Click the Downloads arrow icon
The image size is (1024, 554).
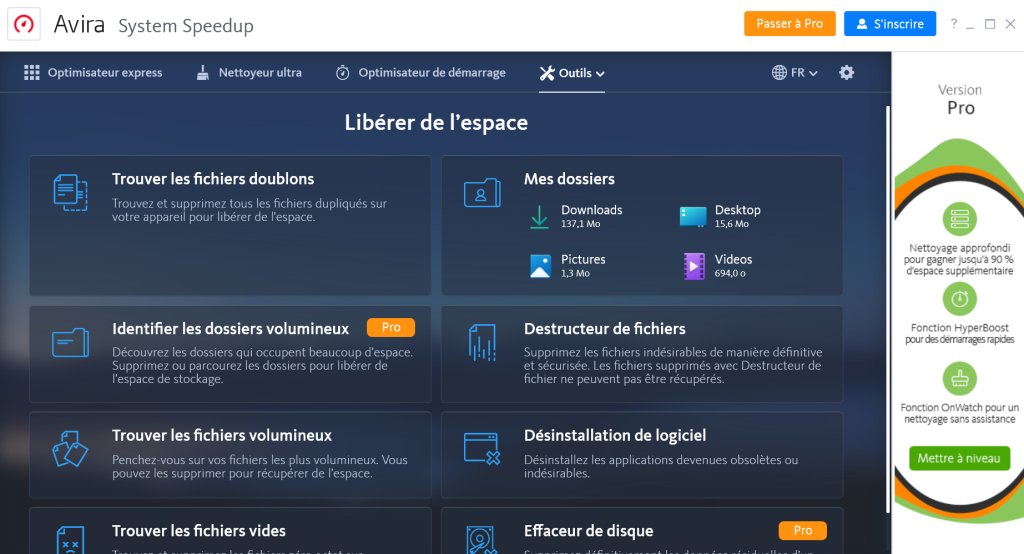pyautogui.click(x=539, y=217)
